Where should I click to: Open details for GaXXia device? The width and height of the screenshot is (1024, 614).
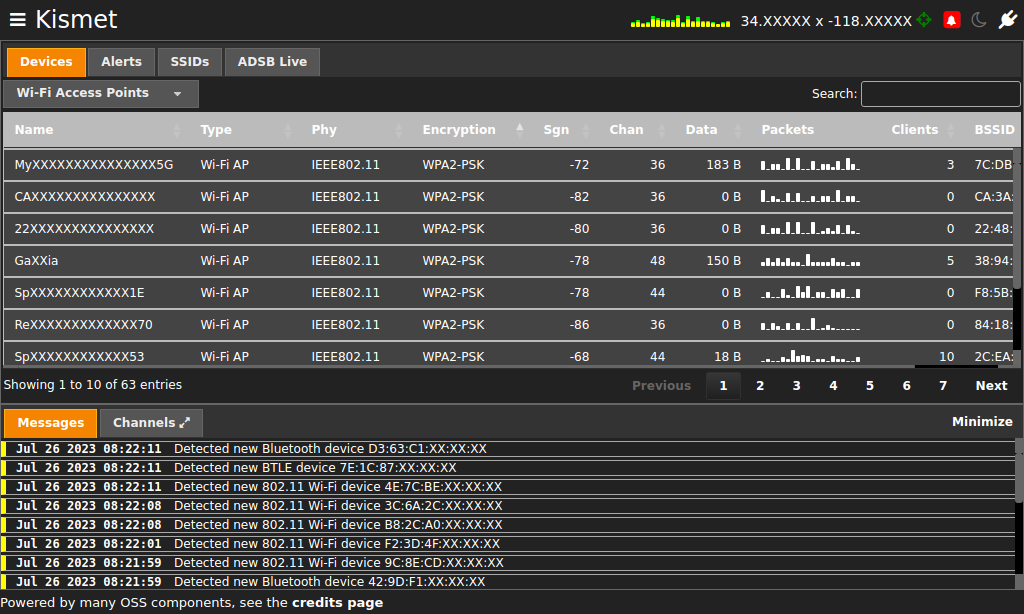tap(508, 261)
